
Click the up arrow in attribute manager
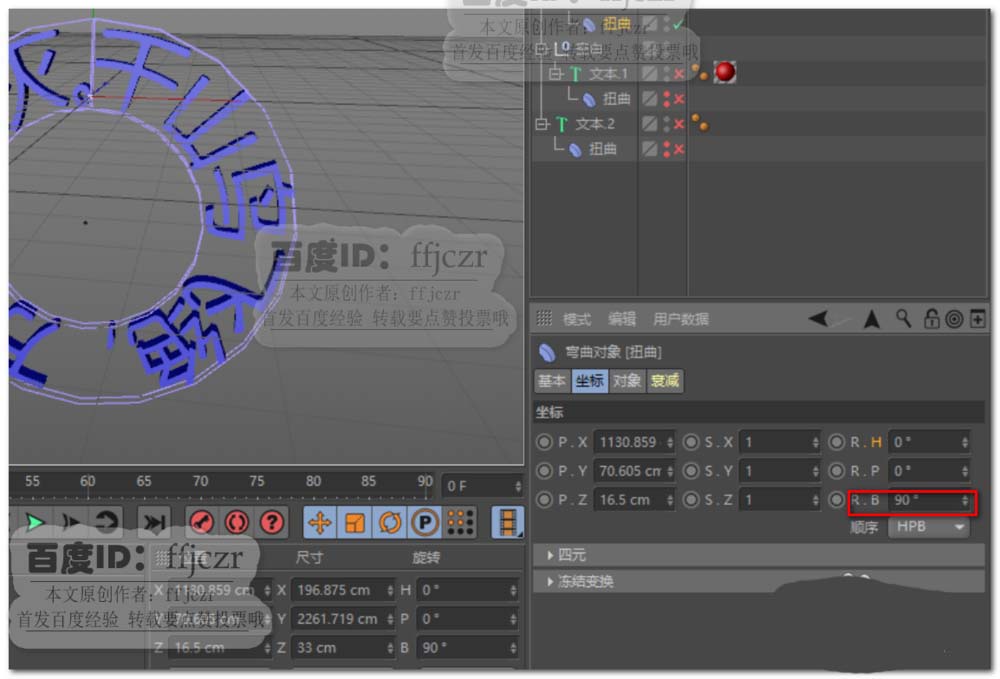click(x=871, y=318)
